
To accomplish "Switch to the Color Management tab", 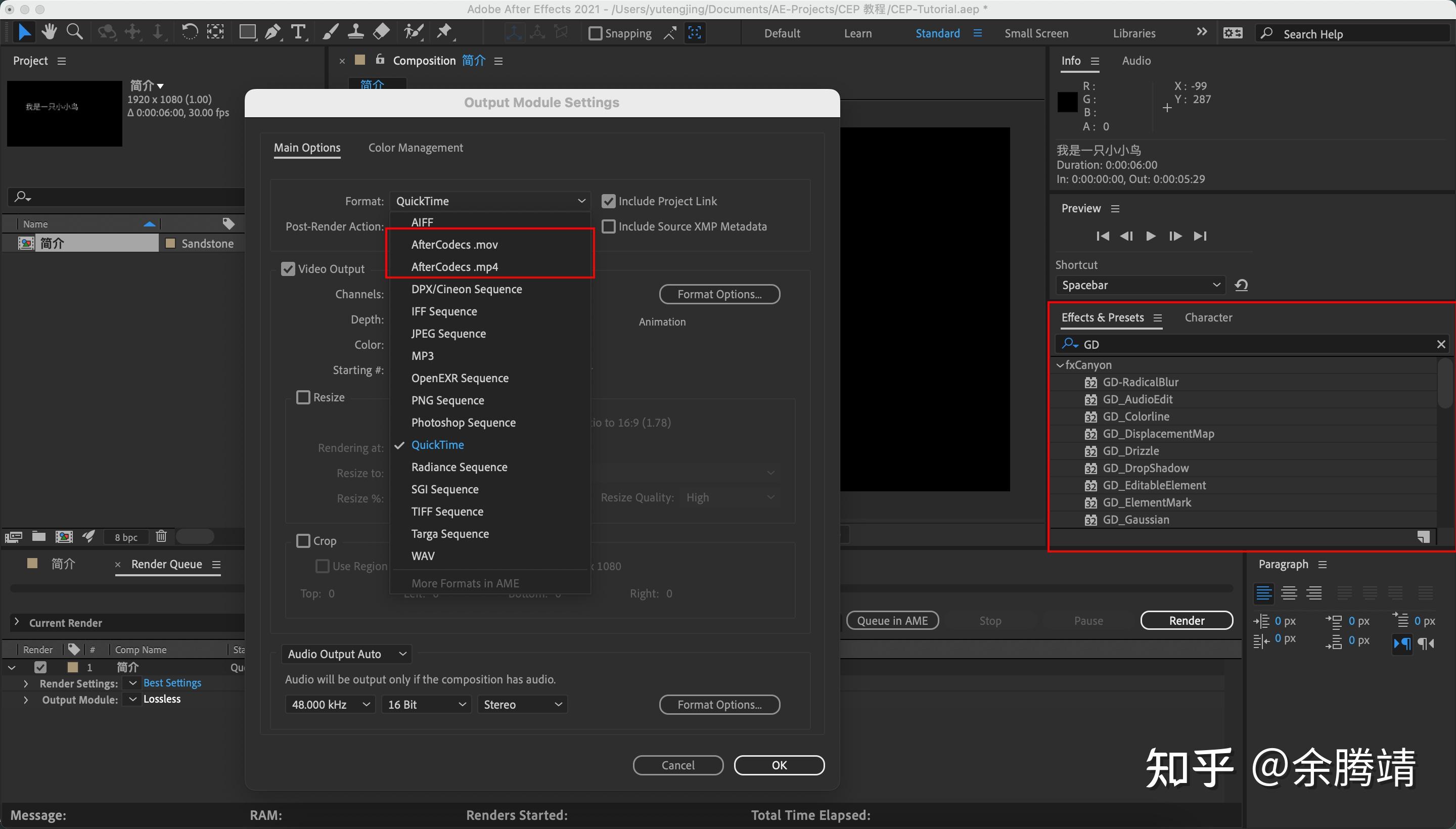I will tap(415, 148).
